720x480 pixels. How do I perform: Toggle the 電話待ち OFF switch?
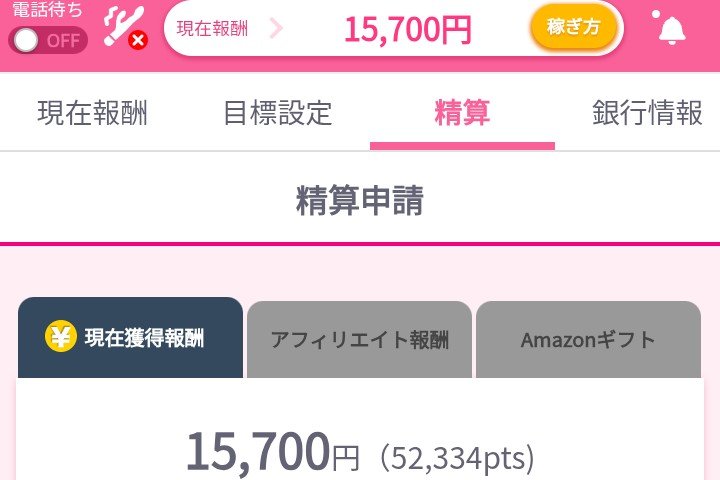[x=48, y=40]
